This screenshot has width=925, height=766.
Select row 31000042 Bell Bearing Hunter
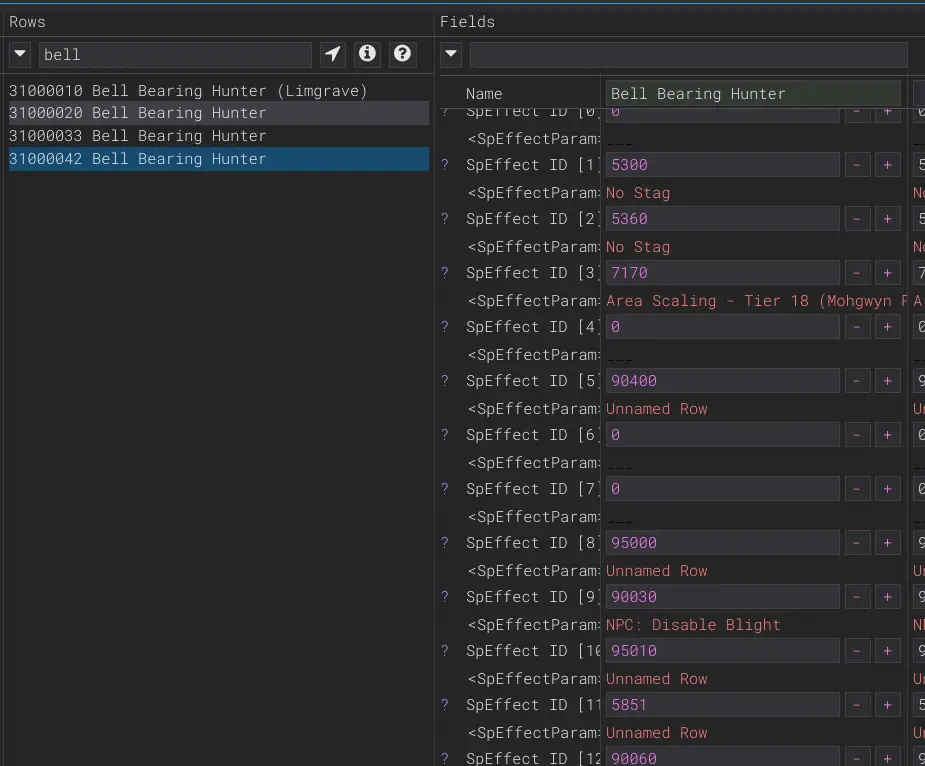pos(219,159)
